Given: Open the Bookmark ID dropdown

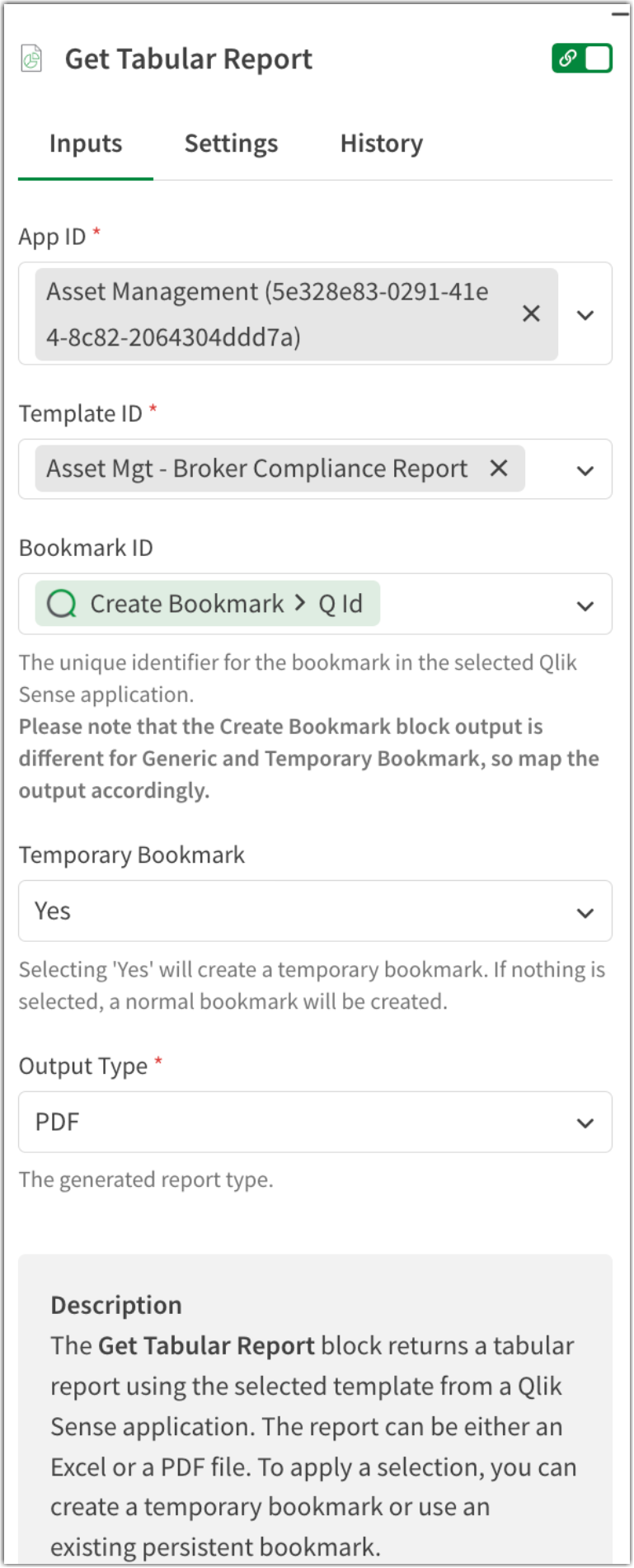Looking at the screenshot, I should [585, 605].
